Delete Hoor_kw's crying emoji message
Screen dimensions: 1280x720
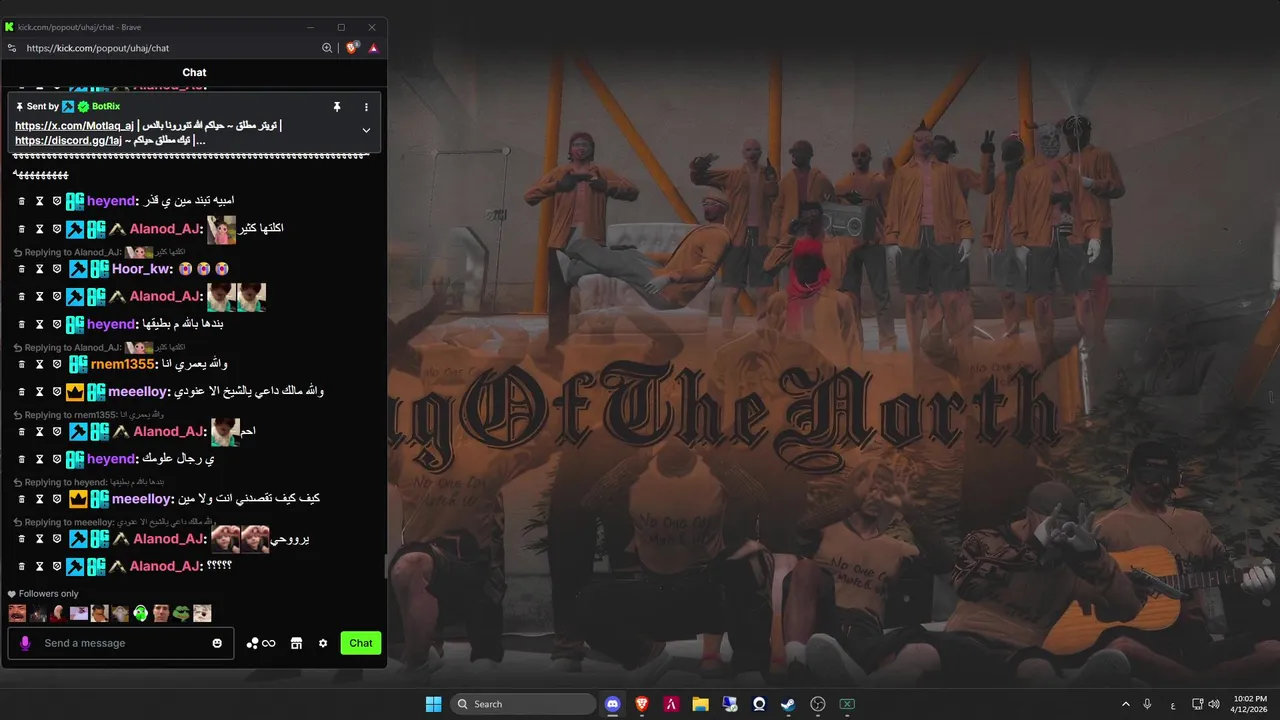click(x=22, y=269)
